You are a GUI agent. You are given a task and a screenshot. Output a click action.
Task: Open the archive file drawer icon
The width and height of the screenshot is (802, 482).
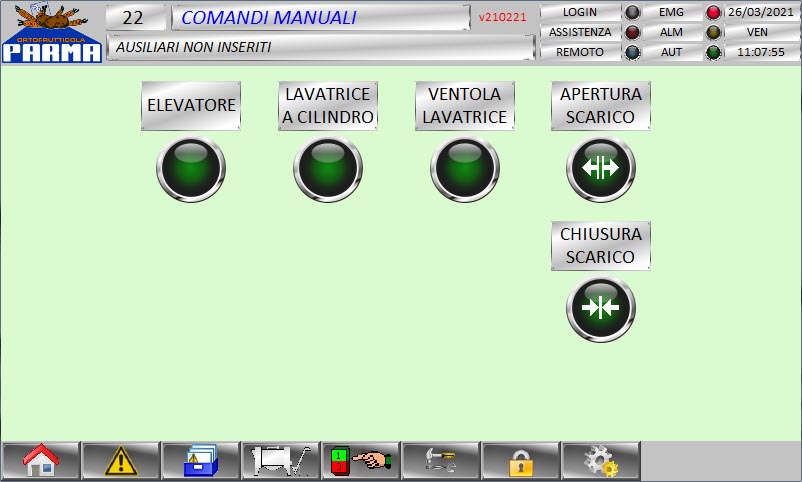(x=200, y=461)
